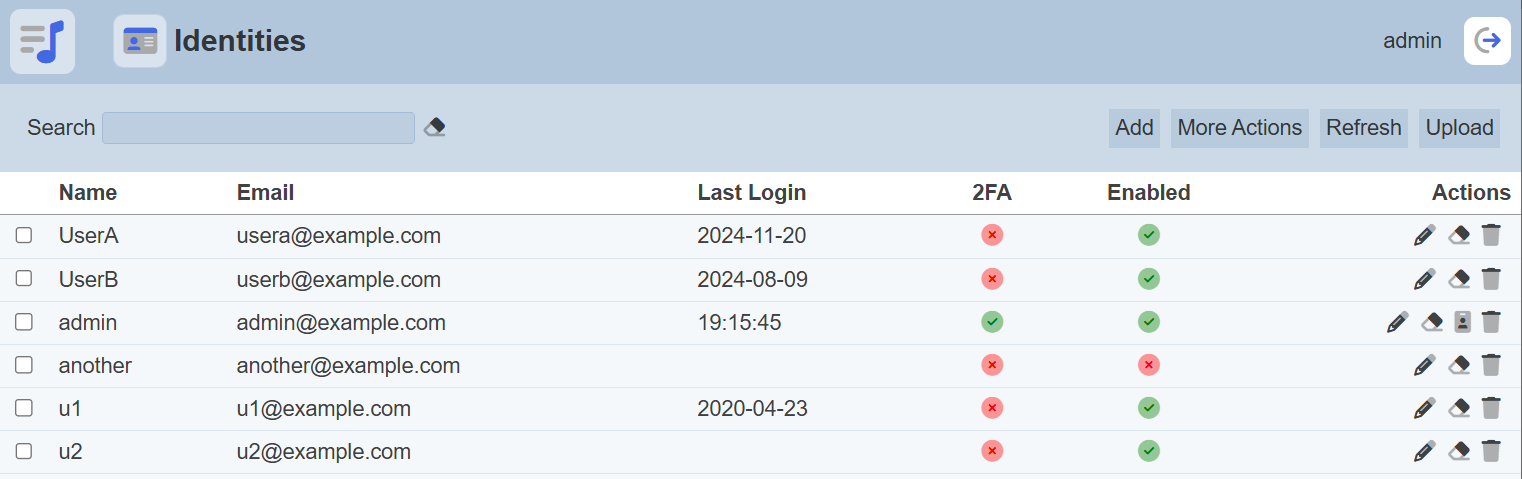Click the Add button

pos(1134,128)
